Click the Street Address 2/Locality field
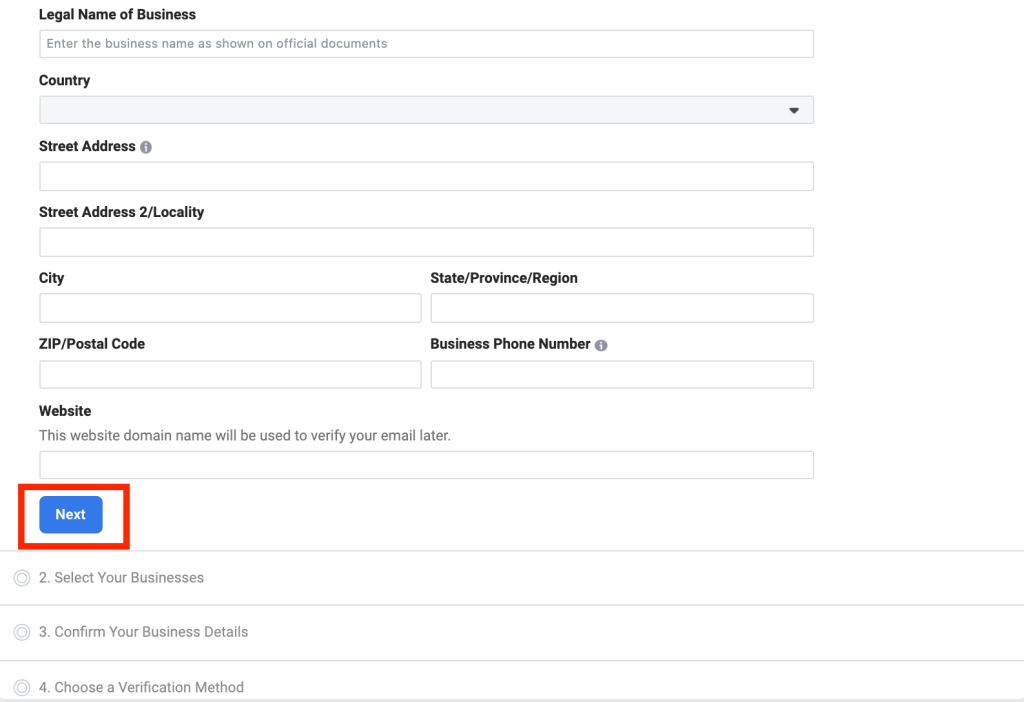Viewport: 1024px width, 702px height. [426, 242]
